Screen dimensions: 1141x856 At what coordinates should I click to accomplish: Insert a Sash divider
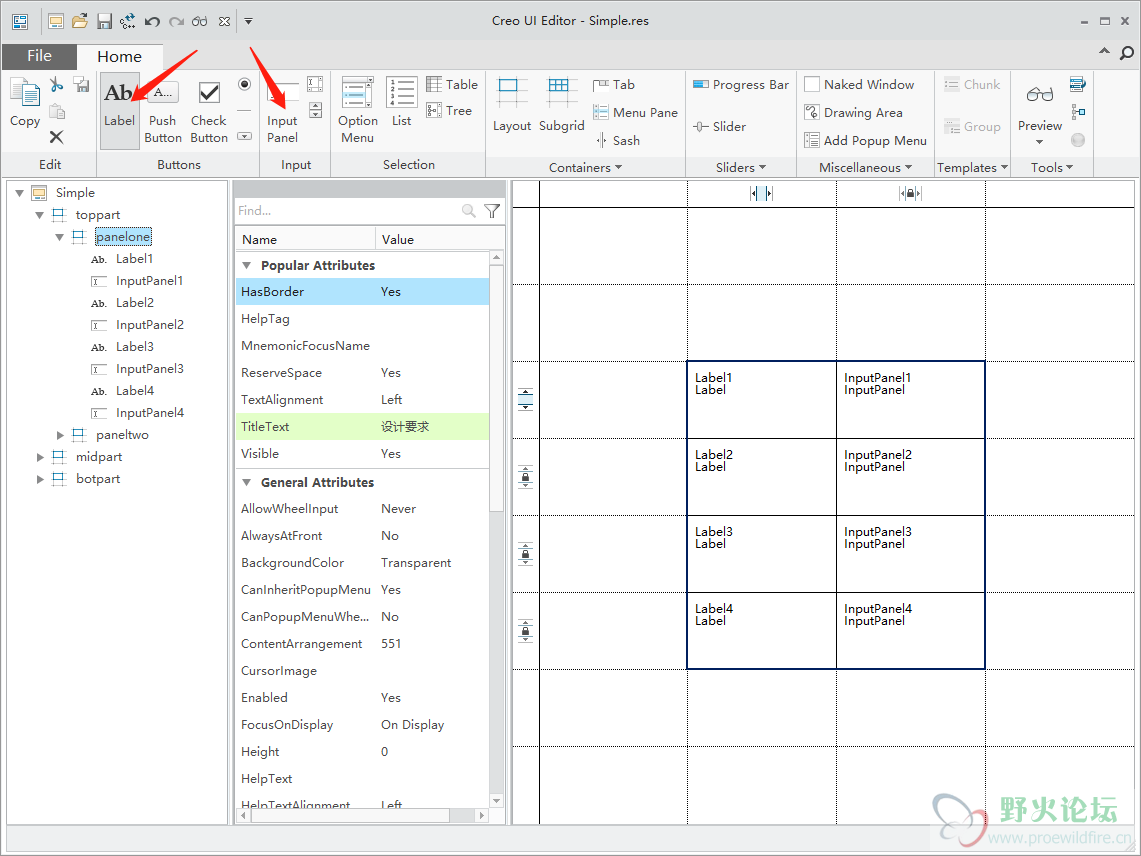click(x=617, y=140)
